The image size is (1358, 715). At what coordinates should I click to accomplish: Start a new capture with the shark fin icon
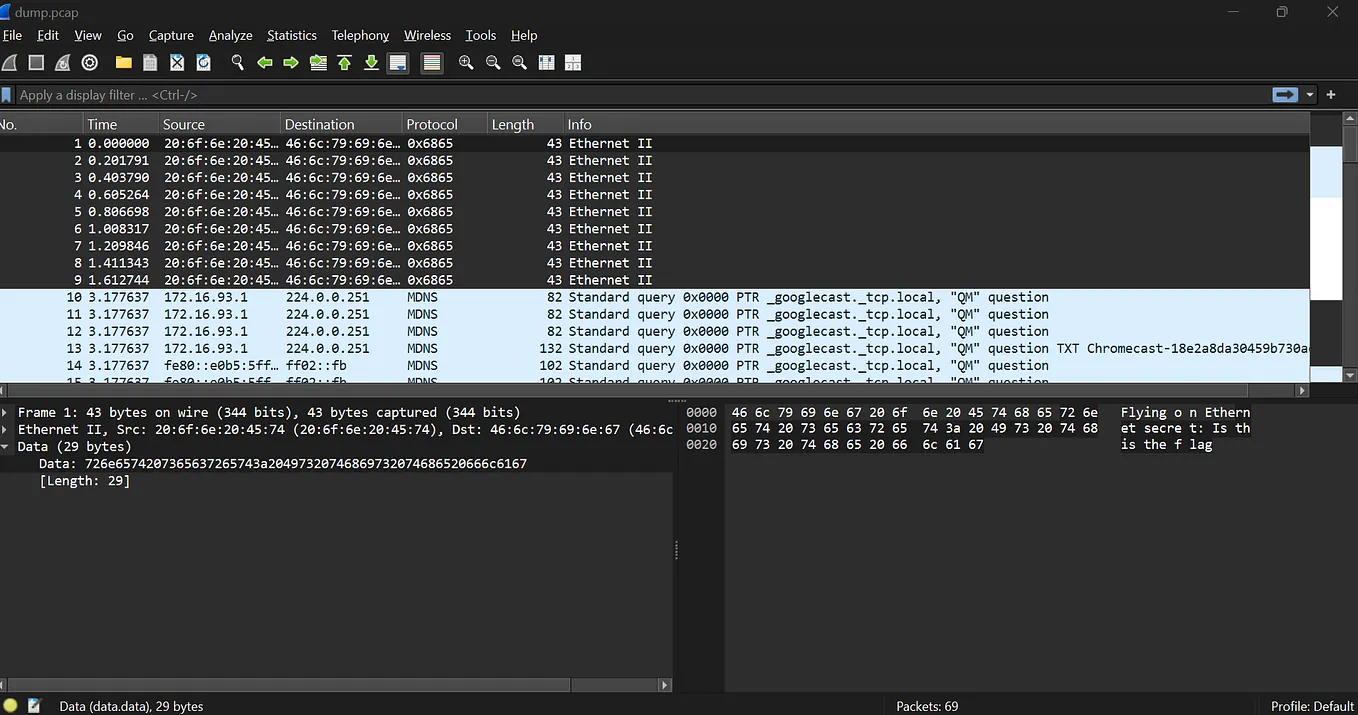[10, 62]
